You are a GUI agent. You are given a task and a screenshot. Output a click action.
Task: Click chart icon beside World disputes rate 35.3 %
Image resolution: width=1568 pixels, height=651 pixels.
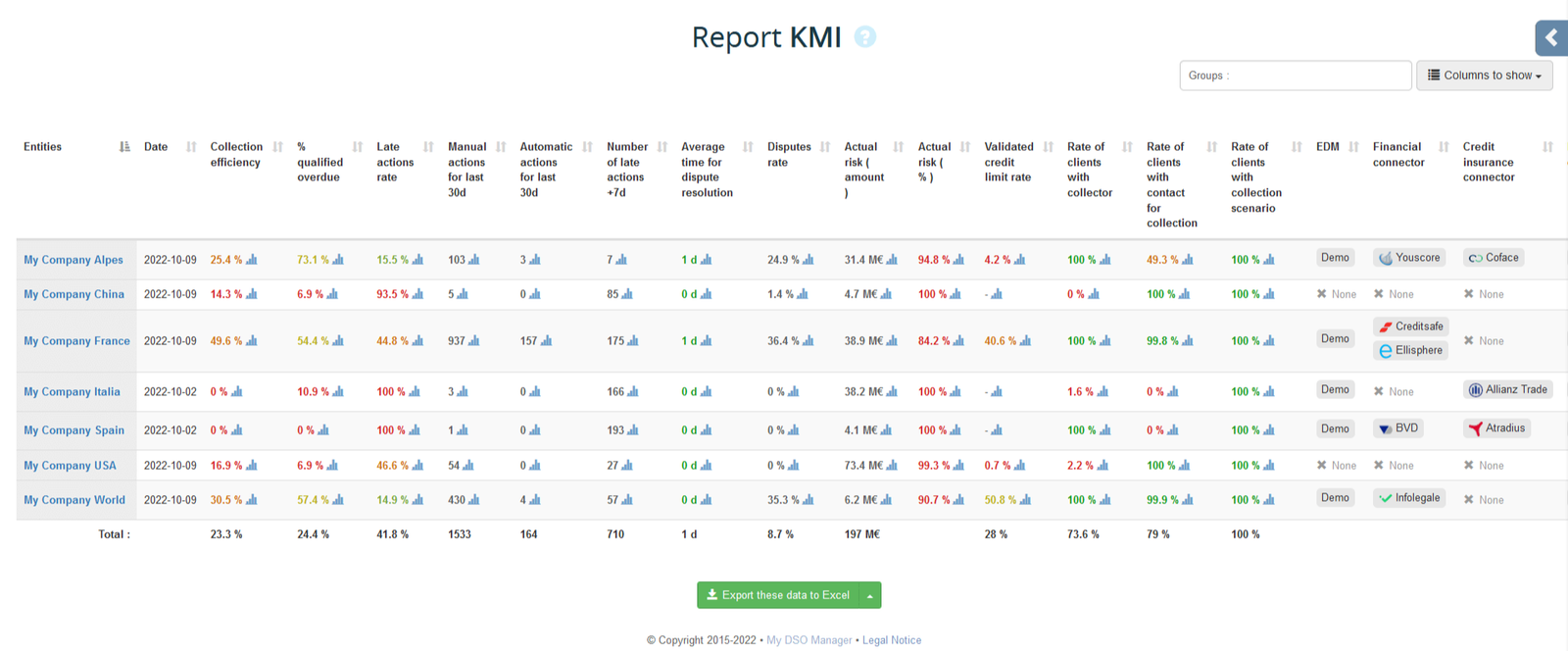pos(808,500)
